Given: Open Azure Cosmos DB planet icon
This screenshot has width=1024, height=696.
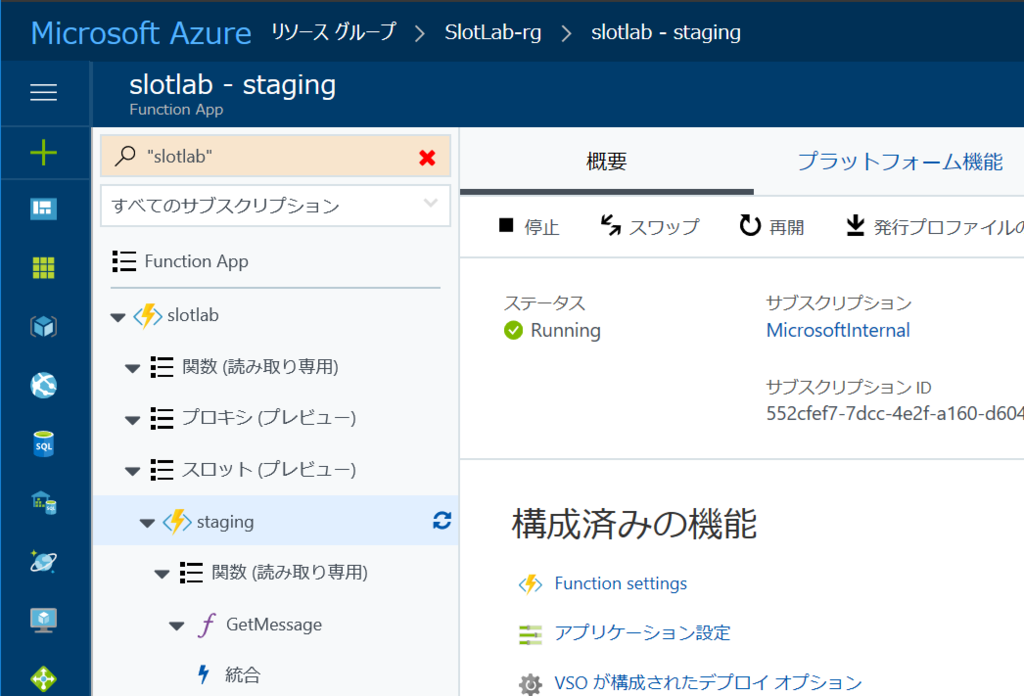Looking at the screenshot, I should 43,562.
